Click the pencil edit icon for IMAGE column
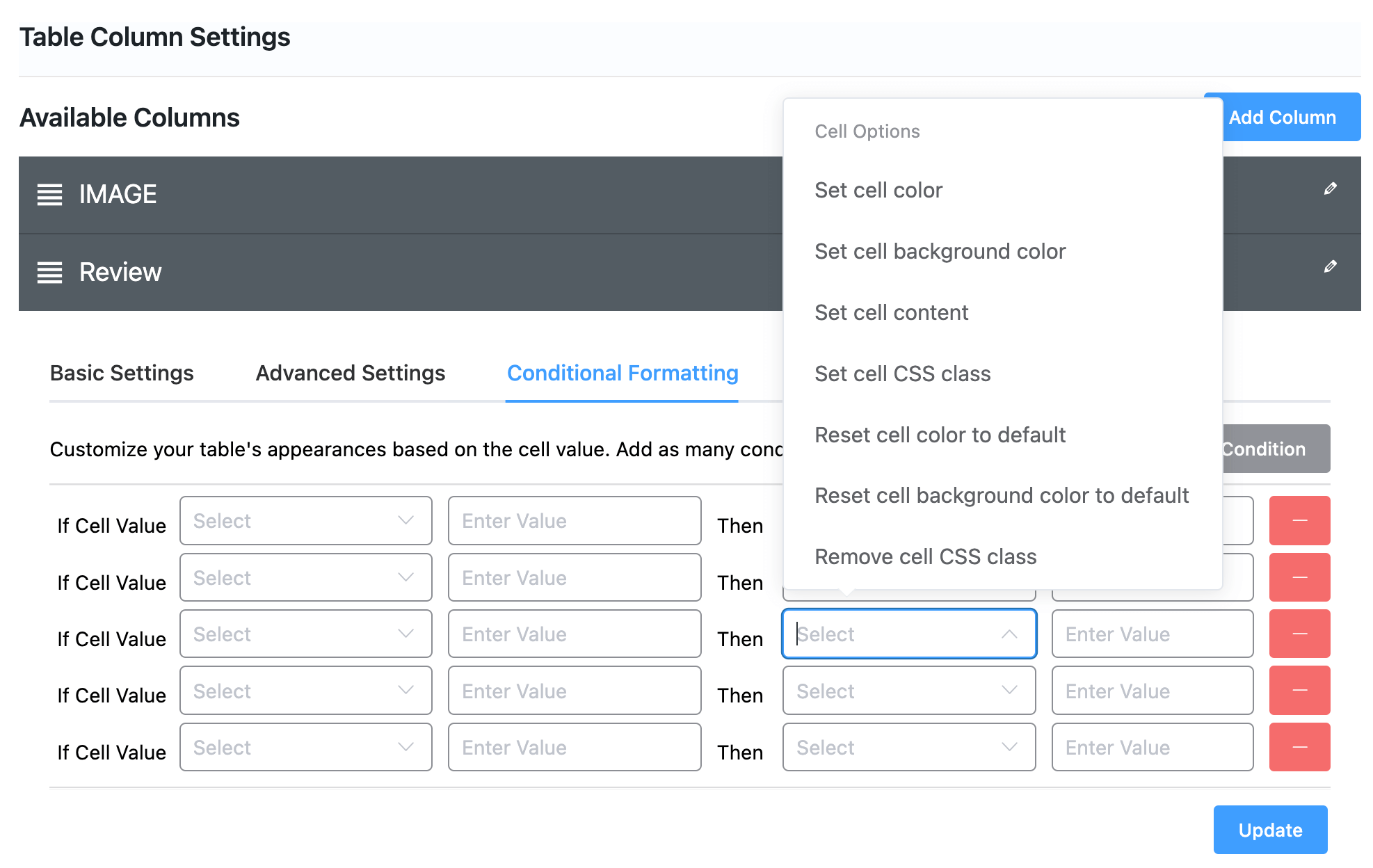Screen dimensions: 1373x868 pos(1330,188)
